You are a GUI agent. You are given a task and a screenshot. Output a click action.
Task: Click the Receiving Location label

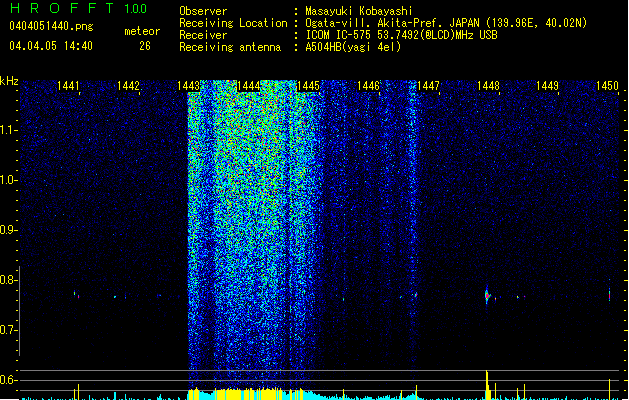tap(233, 23)
